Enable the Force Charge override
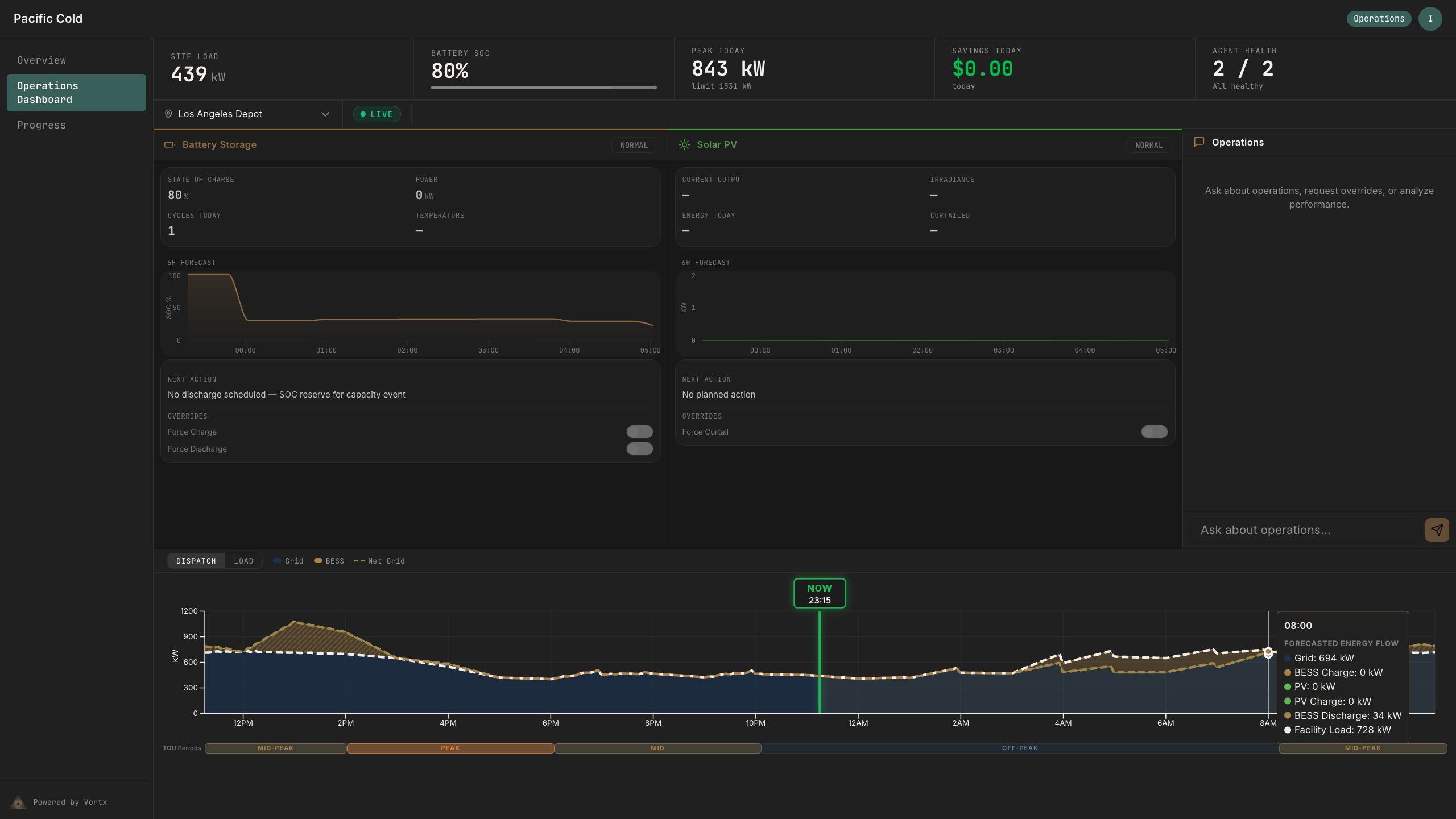Viewport: 1456px width, 819px height. pyautogui.click(x=639, y=432)
